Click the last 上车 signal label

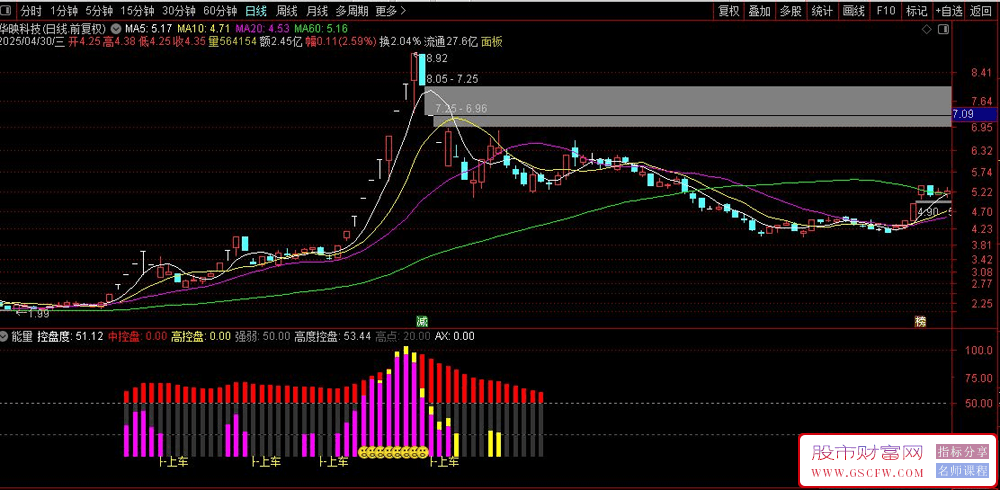click(x=444, y=462)
